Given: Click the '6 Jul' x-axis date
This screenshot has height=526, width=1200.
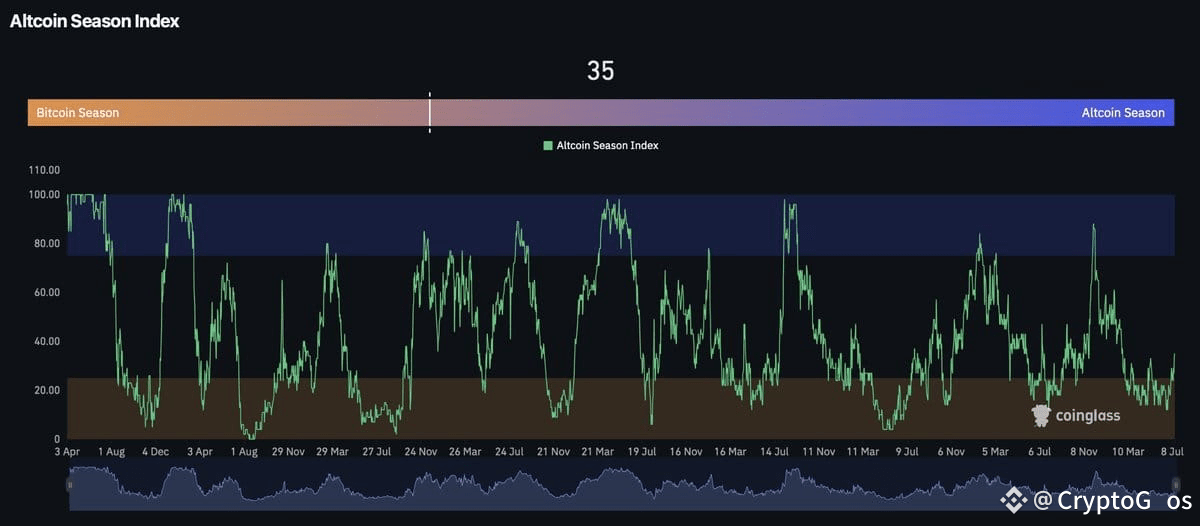Looking at the screenshot, I should [1039, 452].
